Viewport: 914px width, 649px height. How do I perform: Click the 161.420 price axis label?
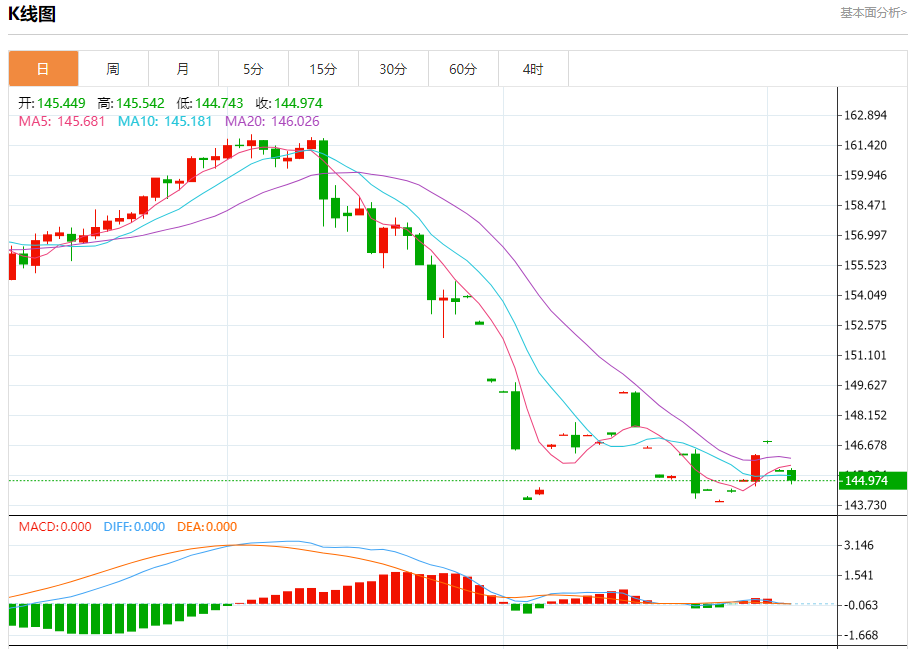(866, 145)
